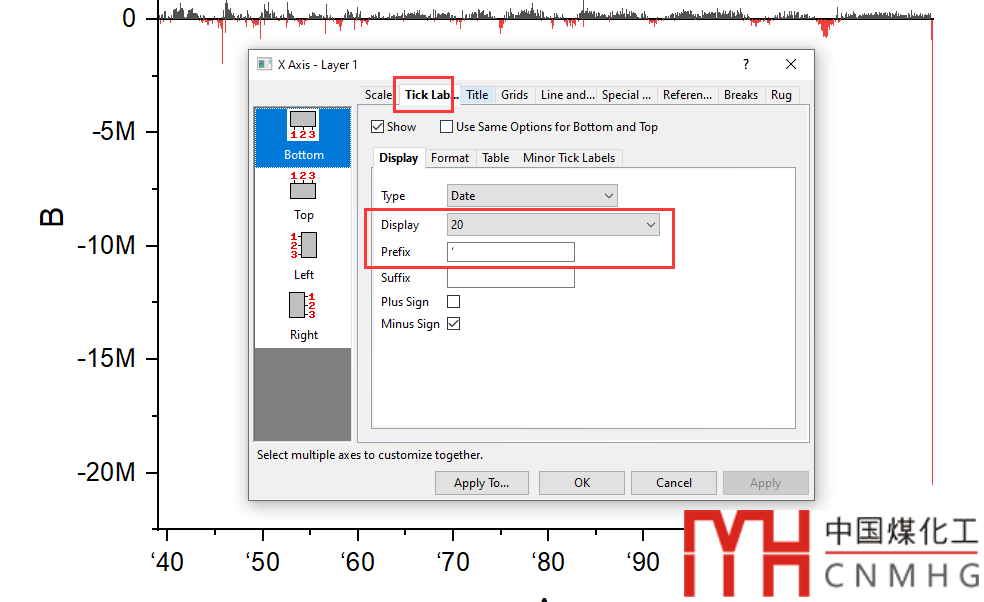Switch to the Minor Tick Labels subtab
The width and height of the screenshot is (984, 602).
click(570, 158)
